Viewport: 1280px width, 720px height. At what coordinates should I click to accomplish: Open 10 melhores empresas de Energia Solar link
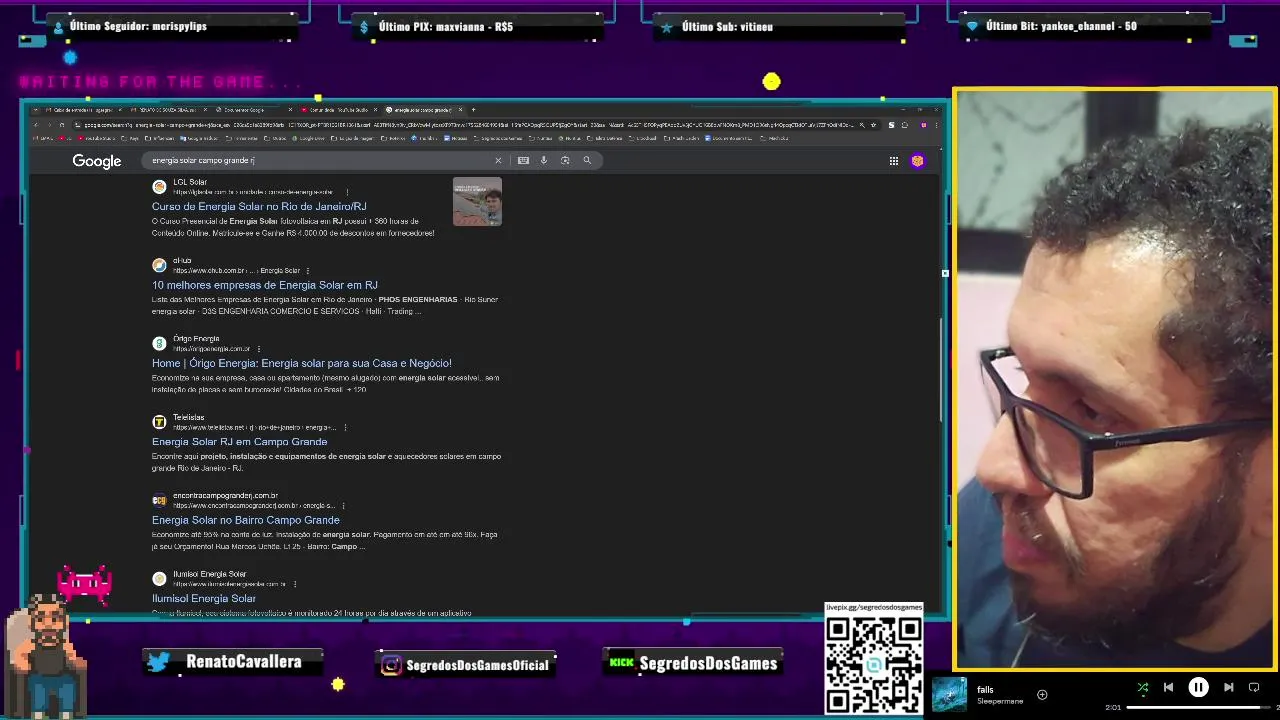pos(265,285)
